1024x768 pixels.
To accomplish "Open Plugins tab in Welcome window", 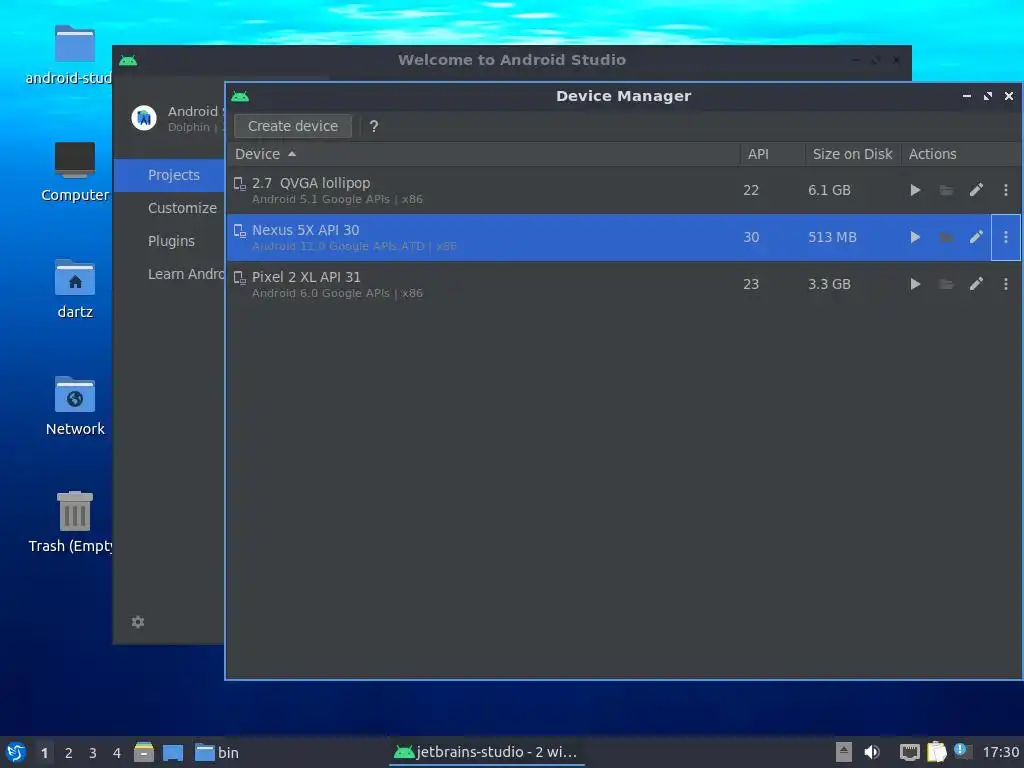I will click(x=171, y=241).
